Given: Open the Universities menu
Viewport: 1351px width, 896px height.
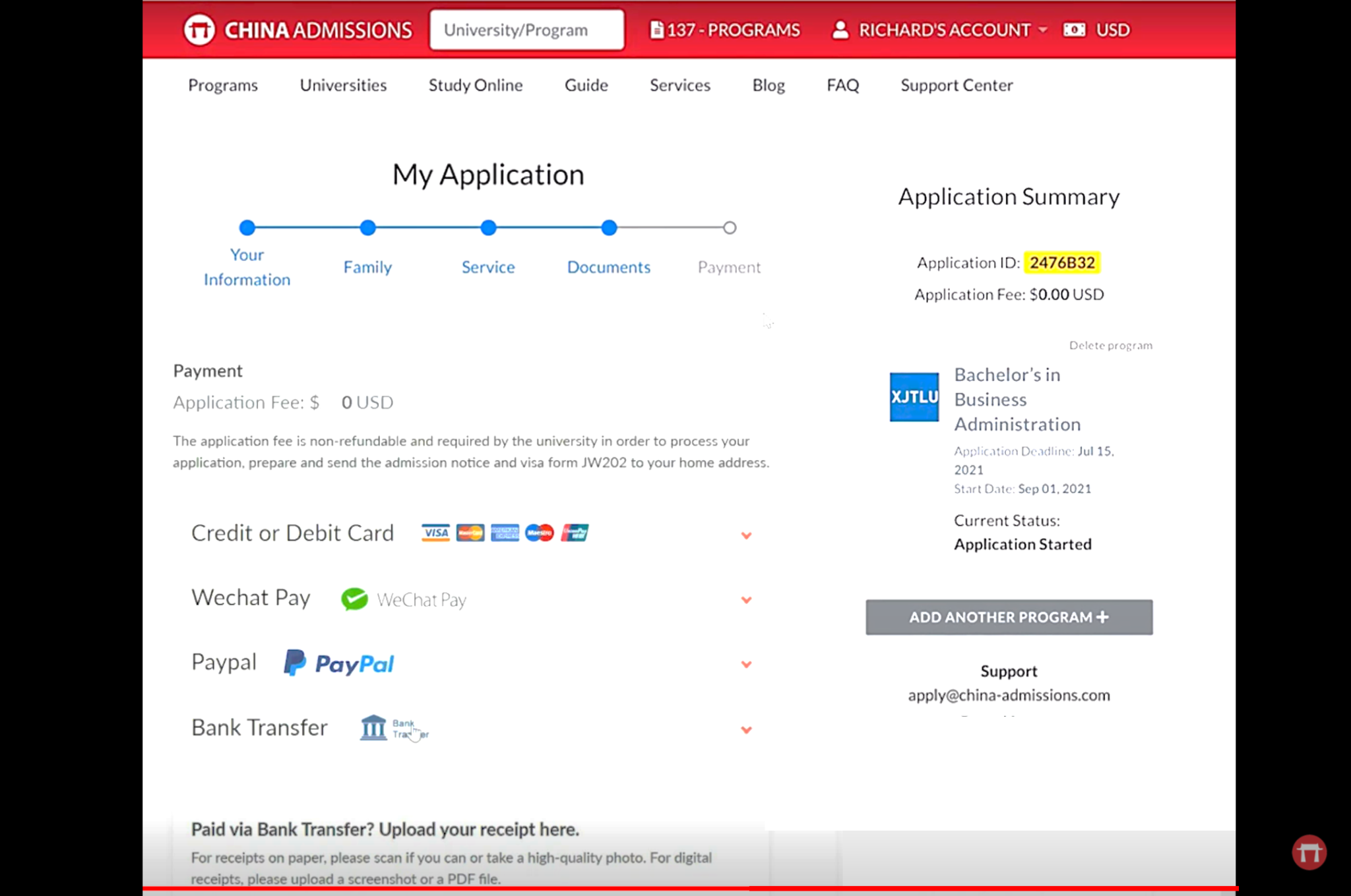Looking at the screenshot, I should click(342, 85).
